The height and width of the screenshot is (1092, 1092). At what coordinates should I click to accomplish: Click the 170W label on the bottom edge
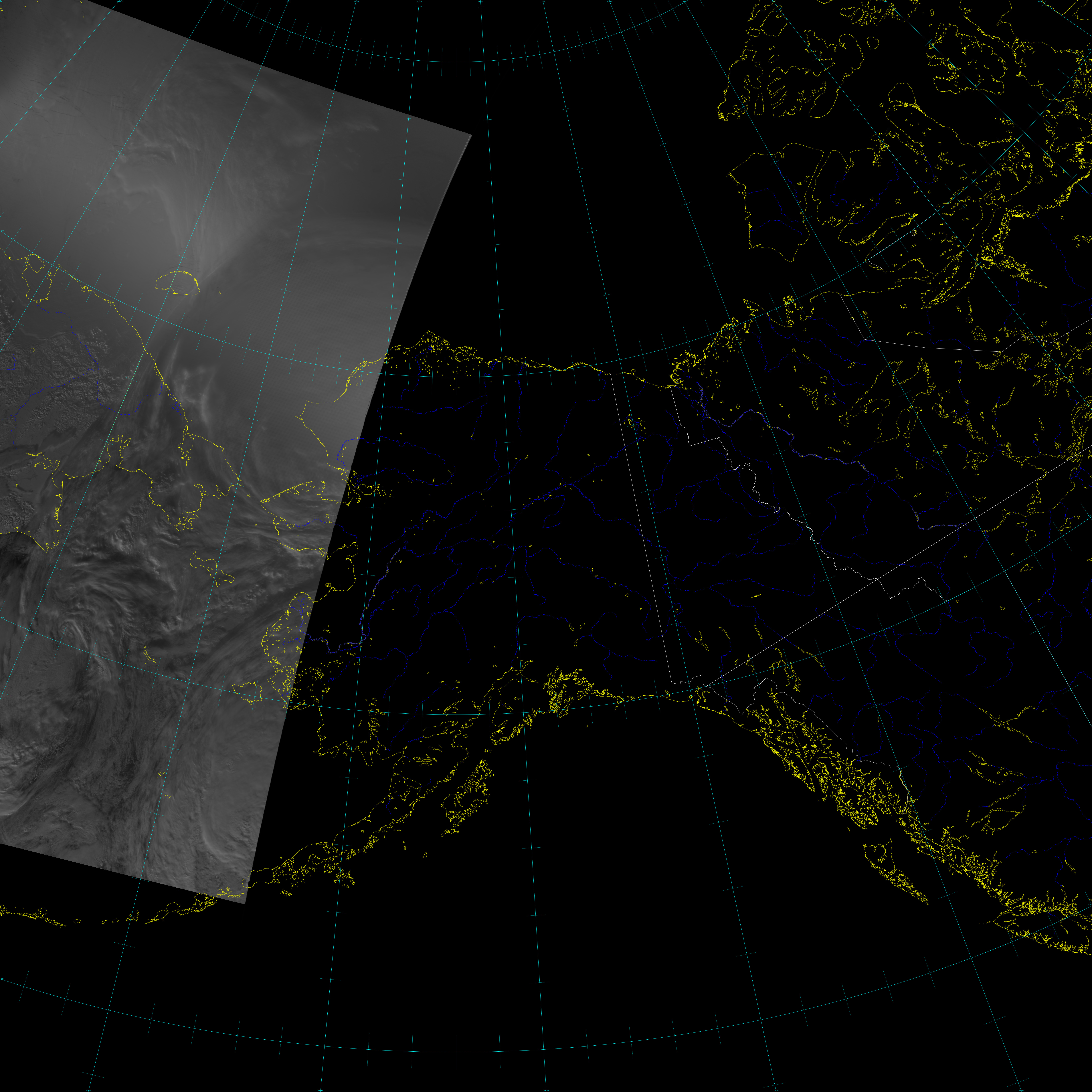[89, 1090]
